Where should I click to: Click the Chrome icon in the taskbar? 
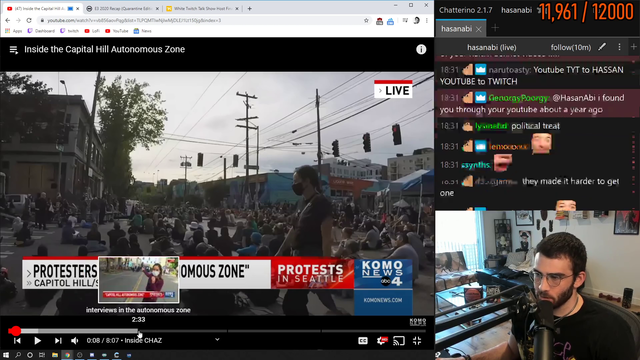[67, 355]
